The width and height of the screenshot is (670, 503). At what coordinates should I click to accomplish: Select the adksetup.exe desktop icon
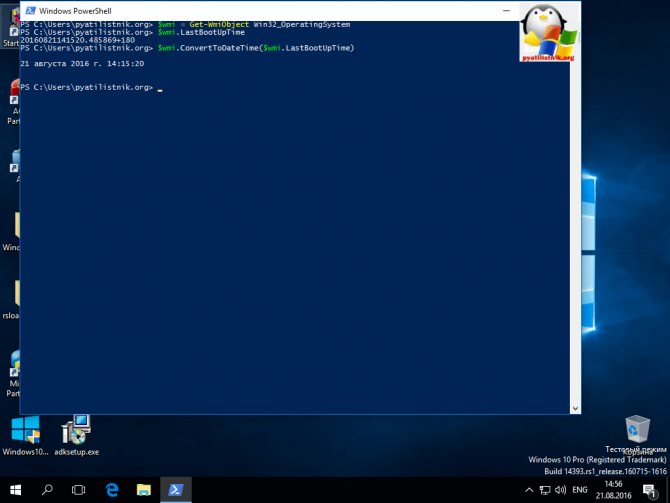click(x=76, y=431)
